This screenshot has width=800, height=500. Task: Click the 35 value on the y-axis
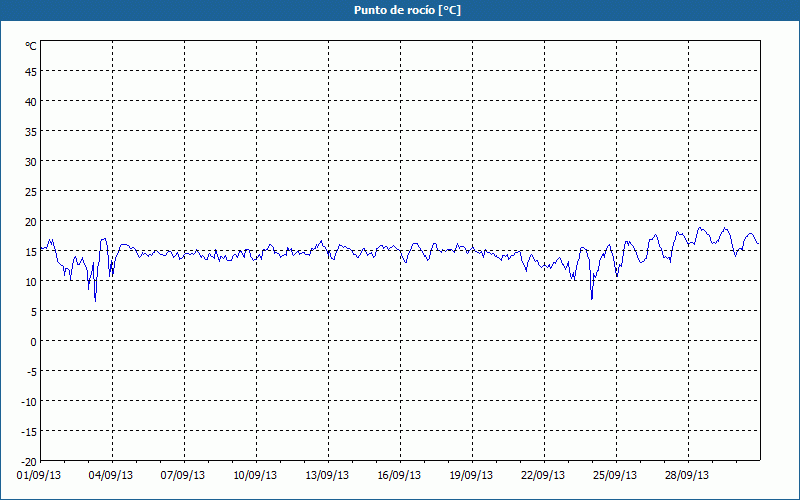pyautogui.click(x=31, y=132)
